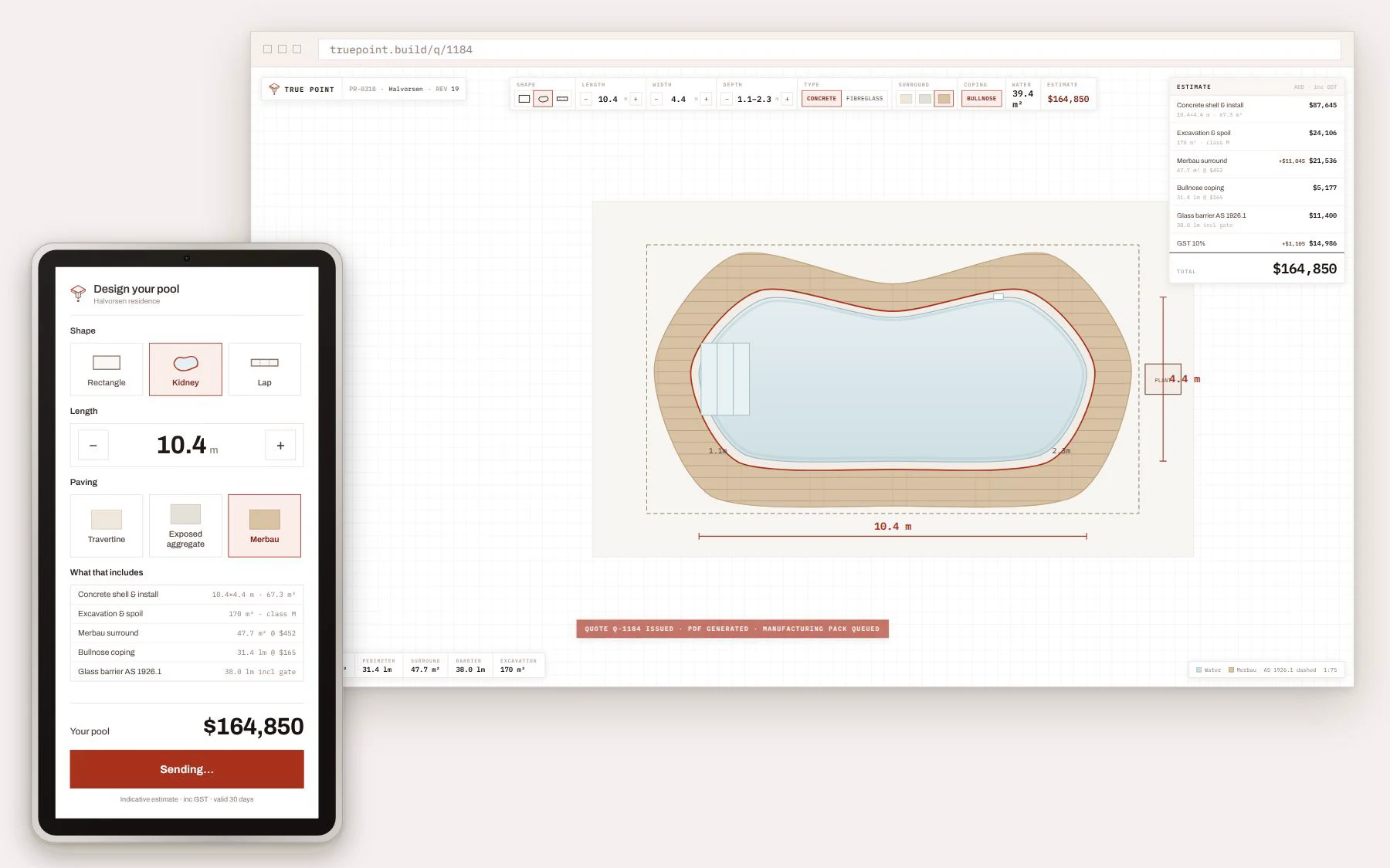Click GST 10% row in estimate panel
The height and width of the screenshot is (868, 1390).
click(x=1256, y=243)
